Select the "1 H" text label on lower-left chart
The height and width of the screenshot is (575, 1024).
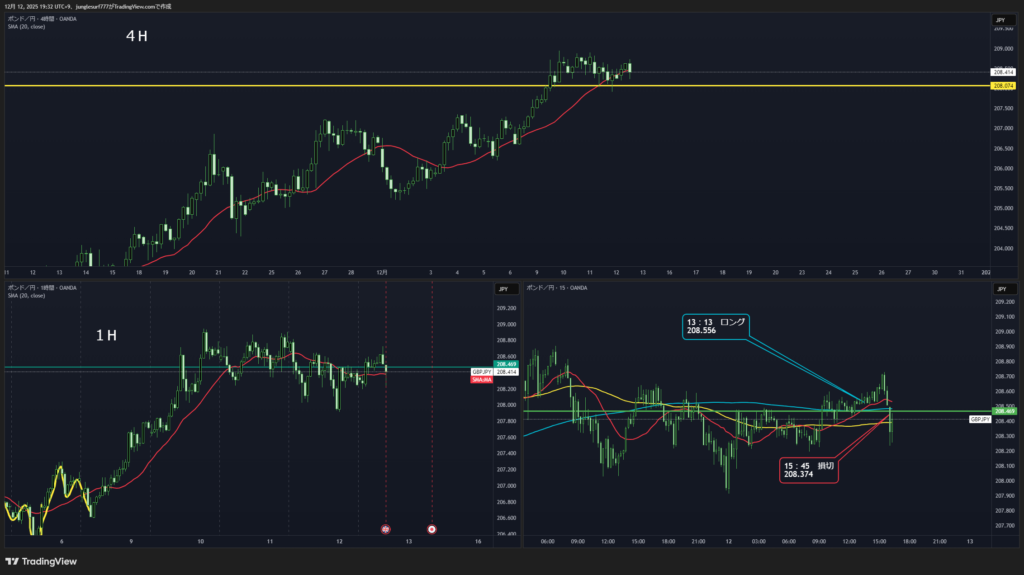click(x=107, y=336)
